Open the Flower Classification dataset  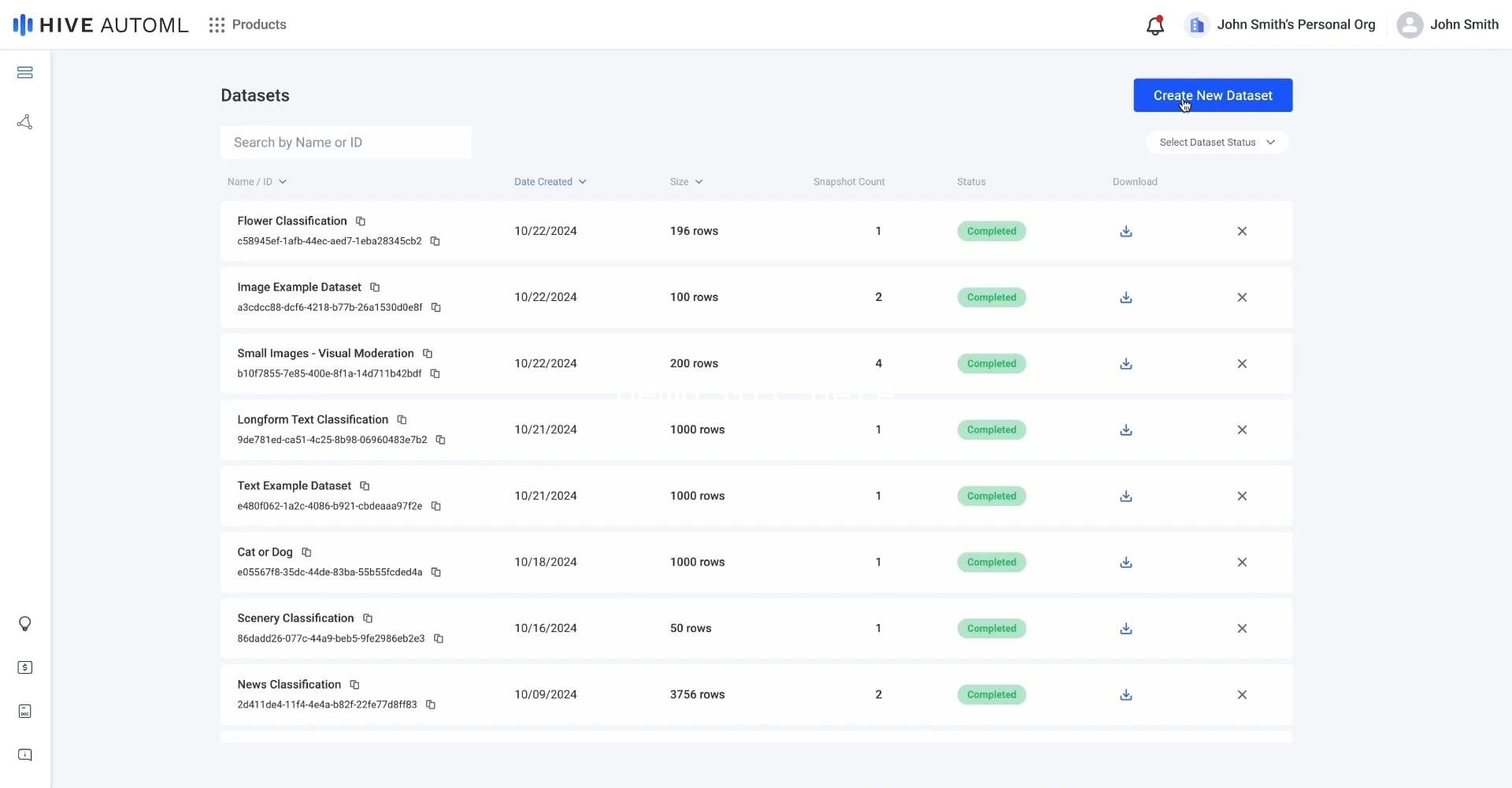coord(292,221)
